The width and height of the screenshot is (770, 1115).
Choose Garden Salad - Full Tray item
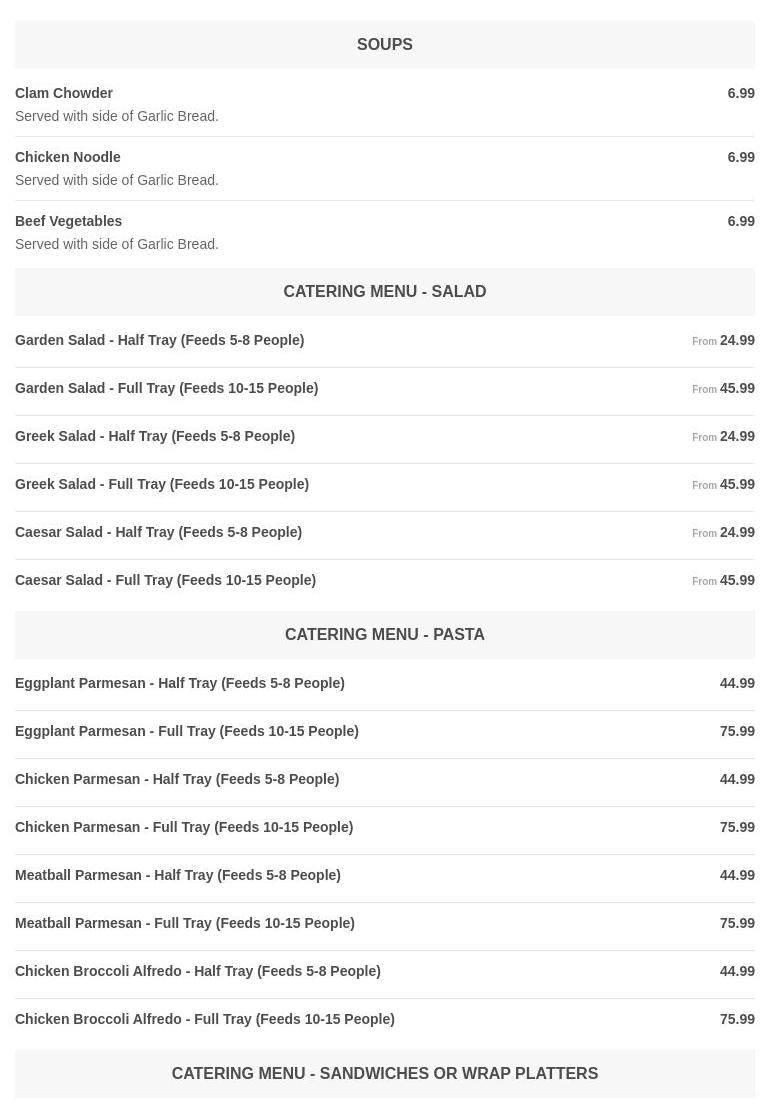click(167, 388)
